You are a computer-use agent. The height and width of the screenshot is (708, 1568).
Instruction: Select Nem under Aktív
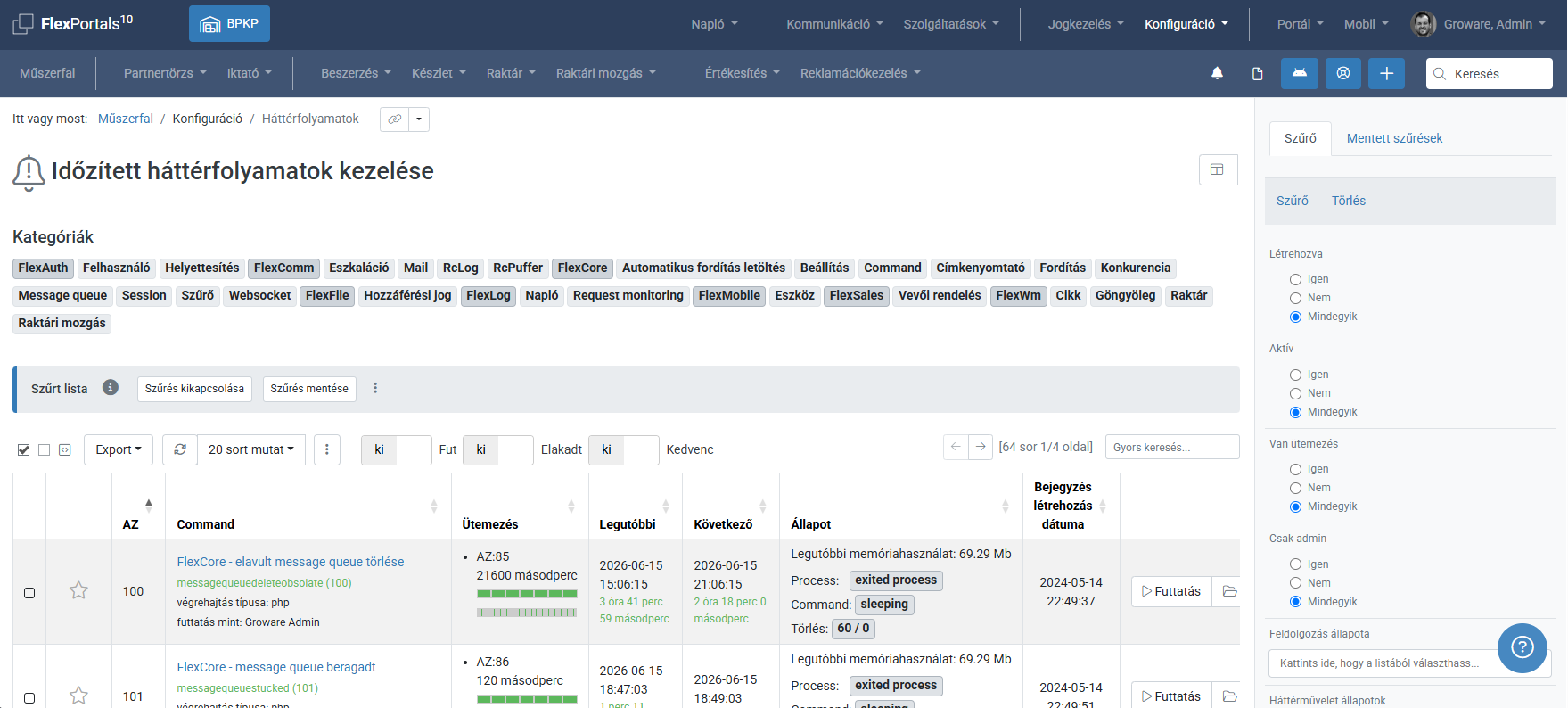click(1296, 393)
